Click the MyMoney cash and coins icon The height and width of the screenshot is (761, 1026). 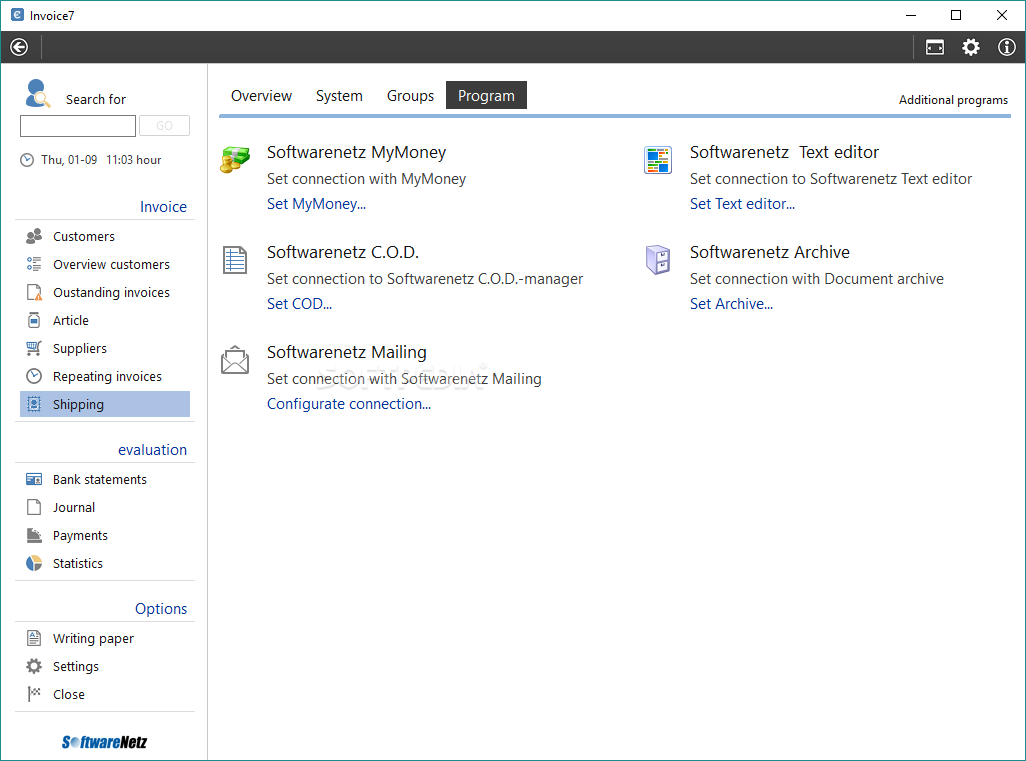pos(235,159)
